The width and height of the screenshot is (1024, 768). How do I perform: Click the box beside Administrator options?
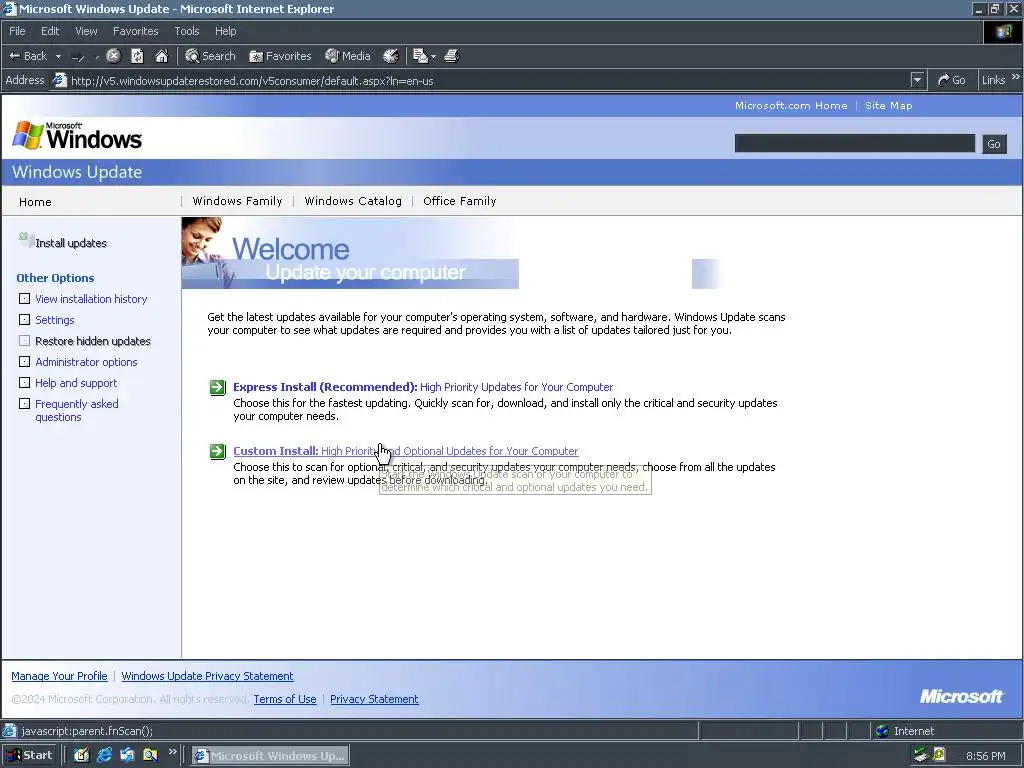coord(25,362)
